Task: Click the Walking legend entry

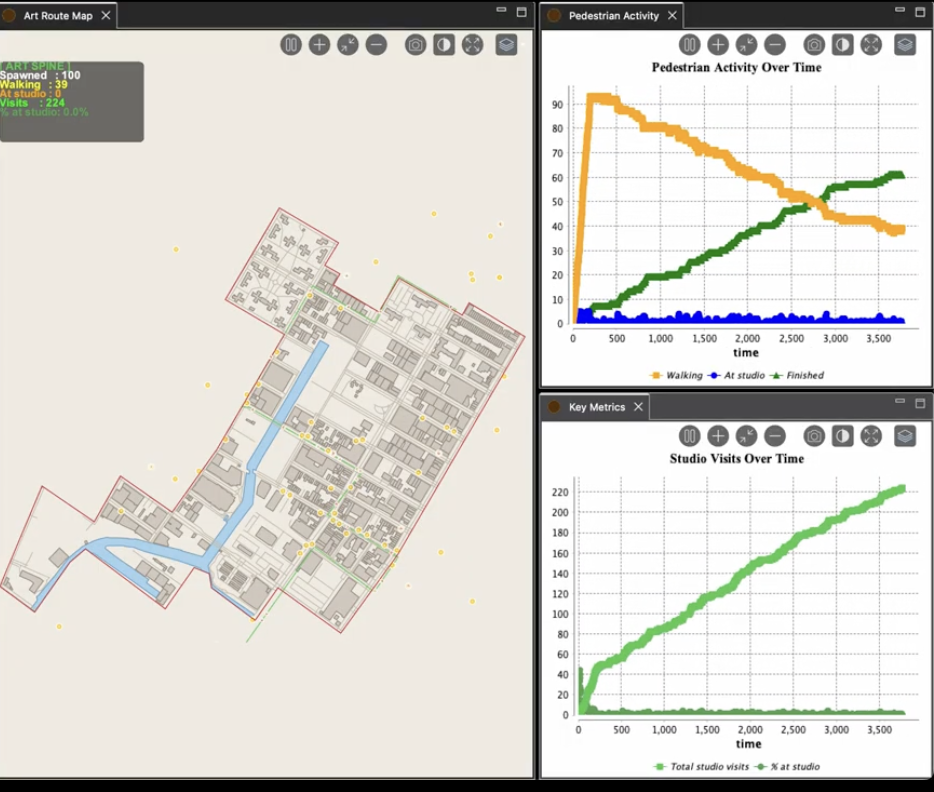Action: click(x=676, y=375)
